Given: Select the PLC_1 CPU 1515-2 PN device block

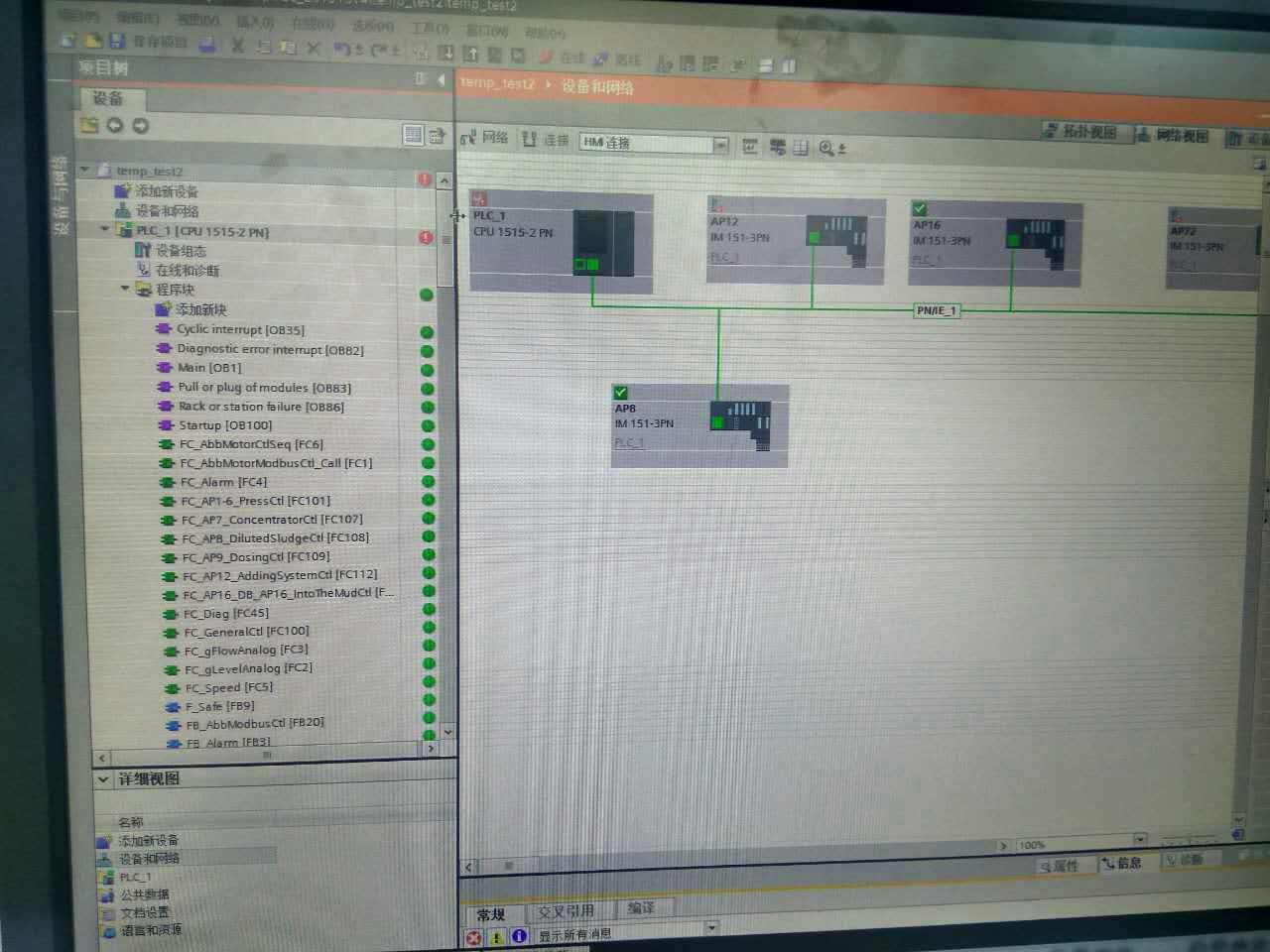Looking at the screenshot, I should pos(561,241).
